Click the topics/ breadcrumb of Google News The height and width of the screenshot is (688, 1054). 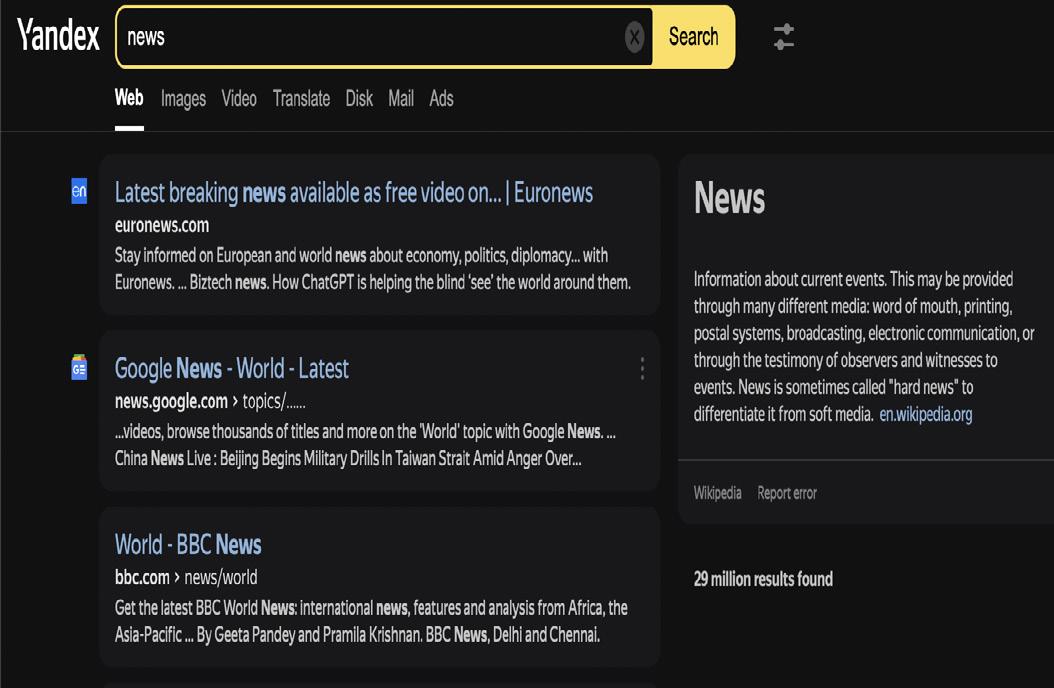[274, 402]
